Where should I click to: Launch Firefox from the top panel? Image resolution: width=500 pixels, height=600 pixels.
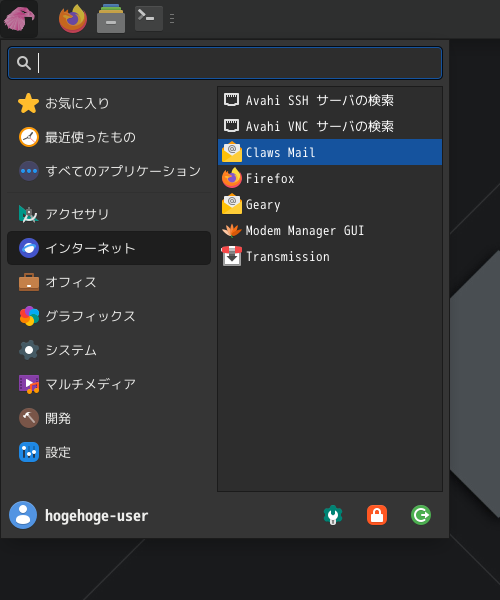click(73, 18)
